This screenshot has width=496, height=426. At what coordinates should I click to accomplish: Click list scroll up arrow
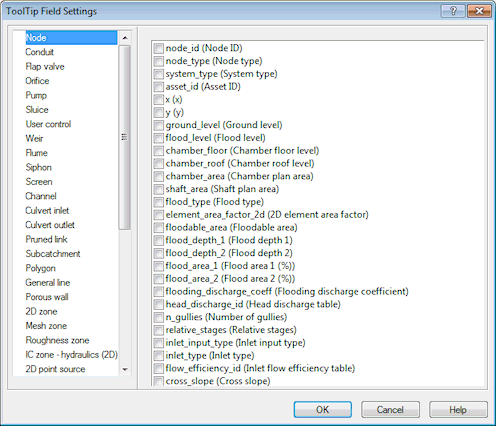(125, 38)
